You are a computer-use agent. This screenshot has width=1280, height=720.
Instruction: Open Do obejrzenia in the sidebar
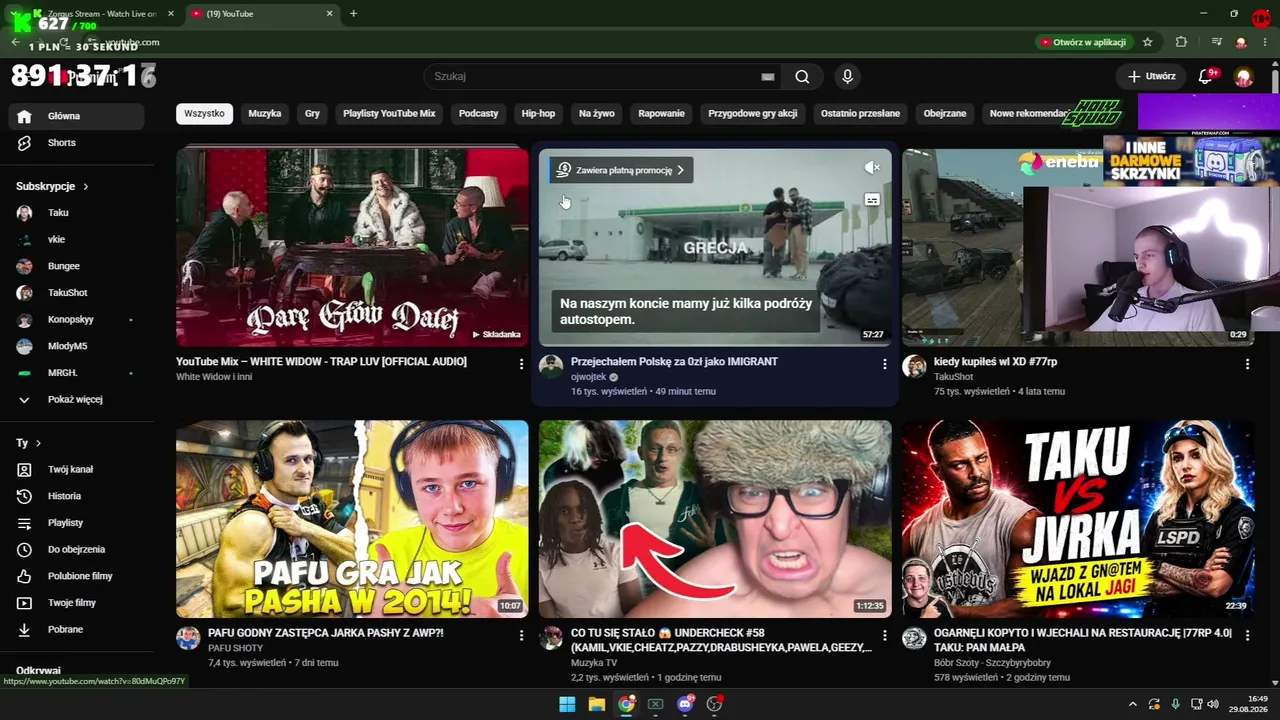76,549
